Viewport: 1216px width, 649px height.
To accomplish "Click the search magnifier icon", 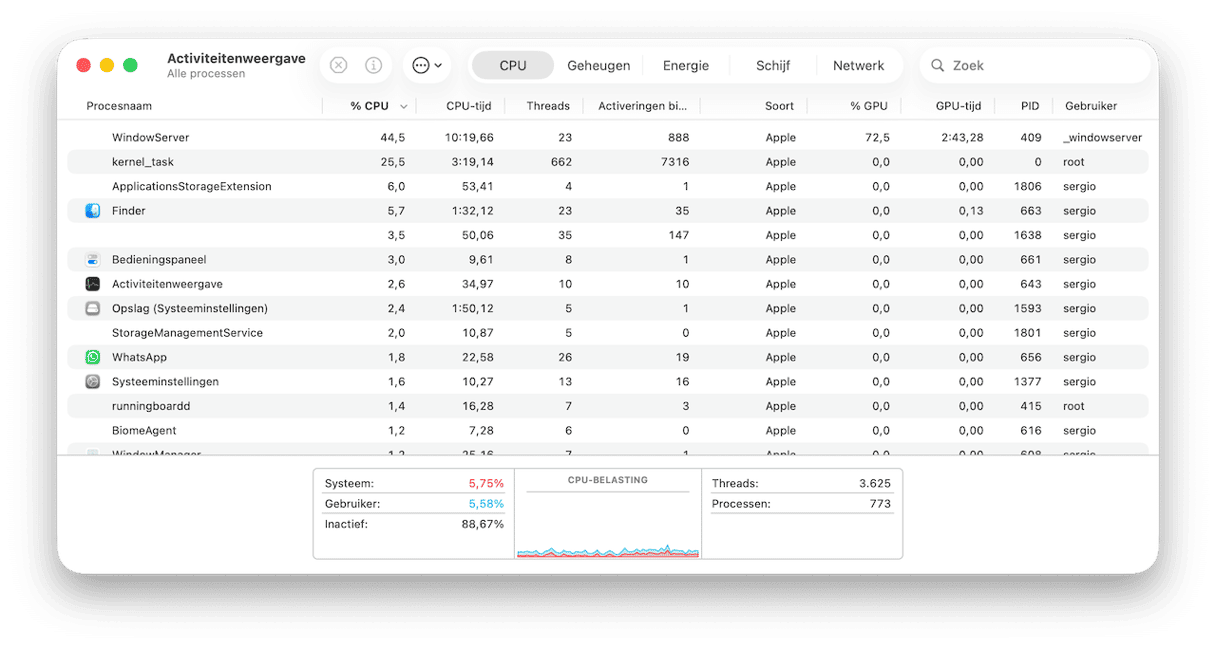I will (x=938, y=65).
